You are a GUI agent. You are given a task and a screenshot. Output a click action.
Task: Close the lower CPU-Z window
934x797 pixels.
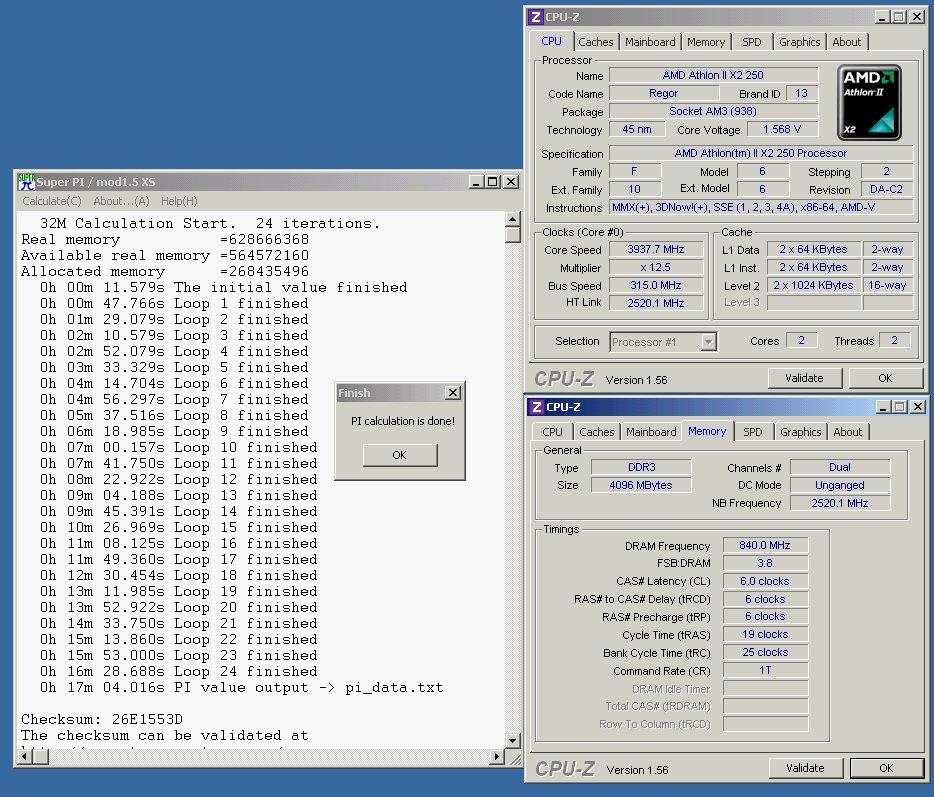tap(918, 407)
